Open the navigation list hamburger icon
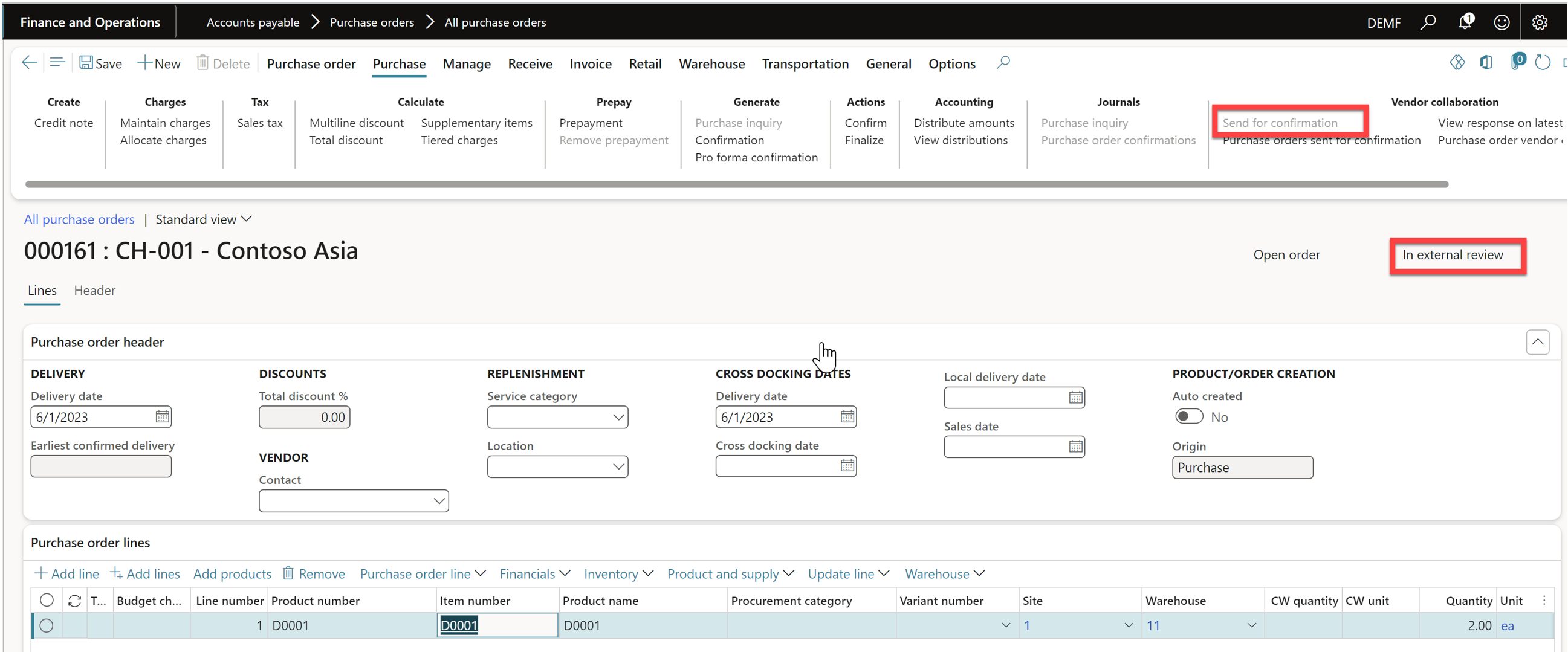Image resolution: width=1568 pixels, height=652 pixels. [57, 63]
